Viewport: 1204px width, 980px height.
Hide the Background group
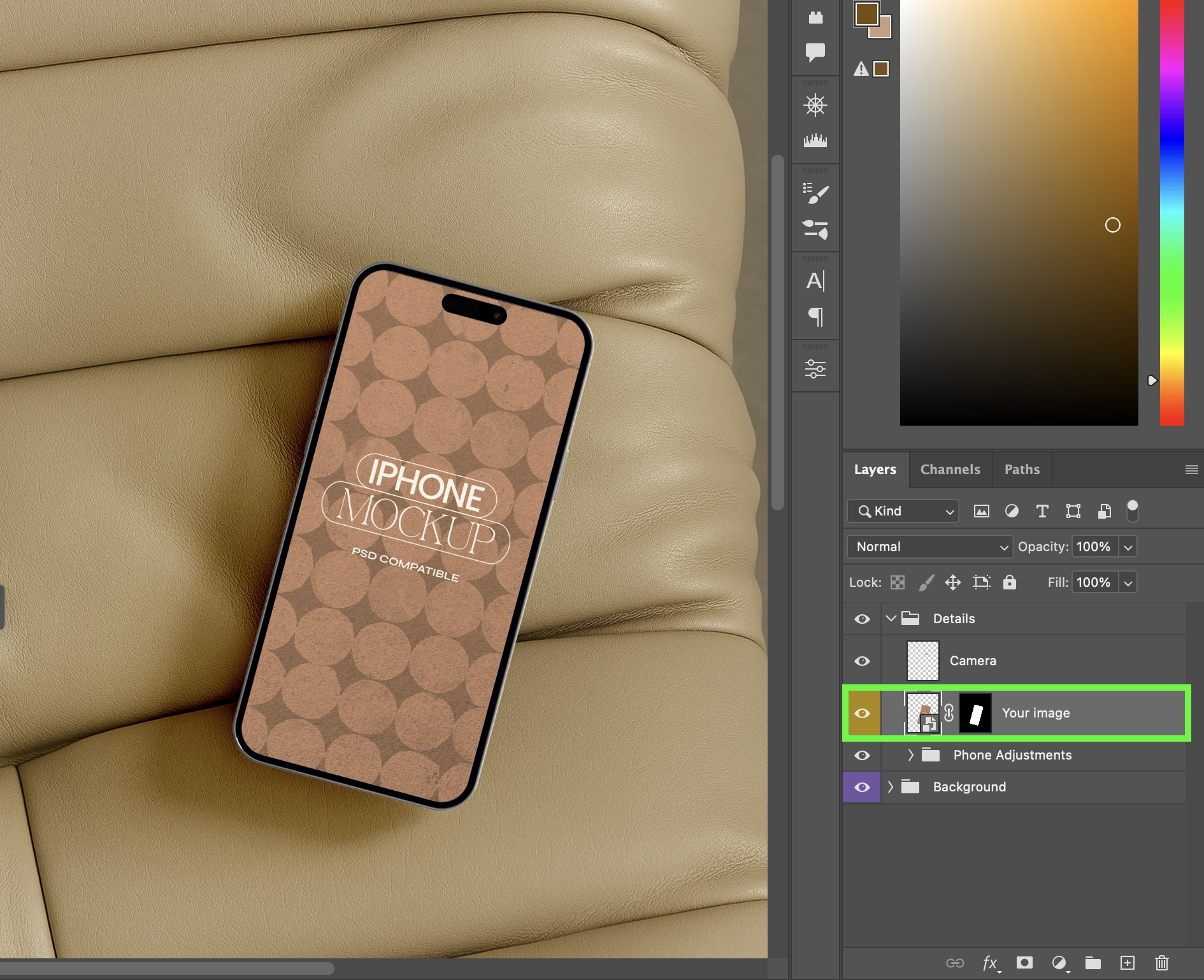click(862, 787)
